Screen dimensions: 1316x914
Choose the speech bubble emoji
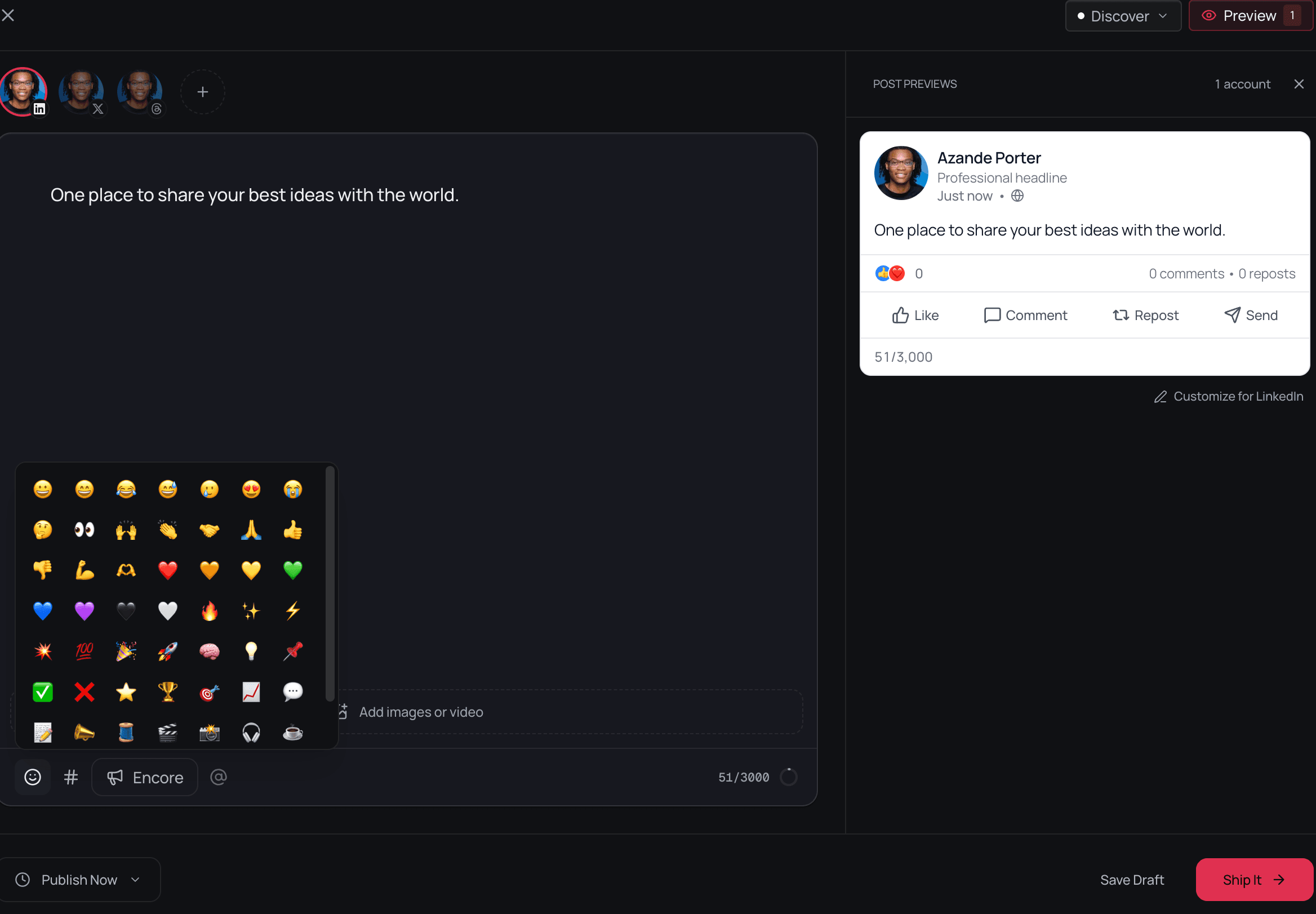293,692
